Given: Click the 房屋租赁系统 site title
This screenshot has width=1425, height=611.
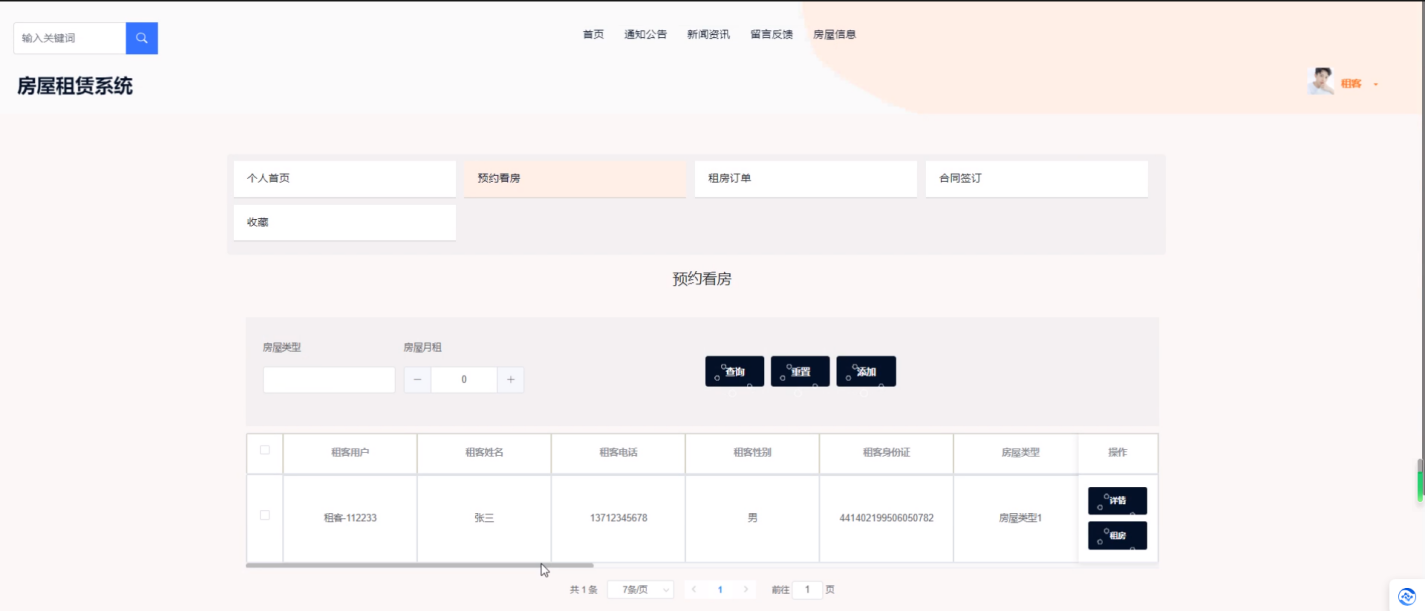Looking at the screenshot, I should tap(75, 86).
